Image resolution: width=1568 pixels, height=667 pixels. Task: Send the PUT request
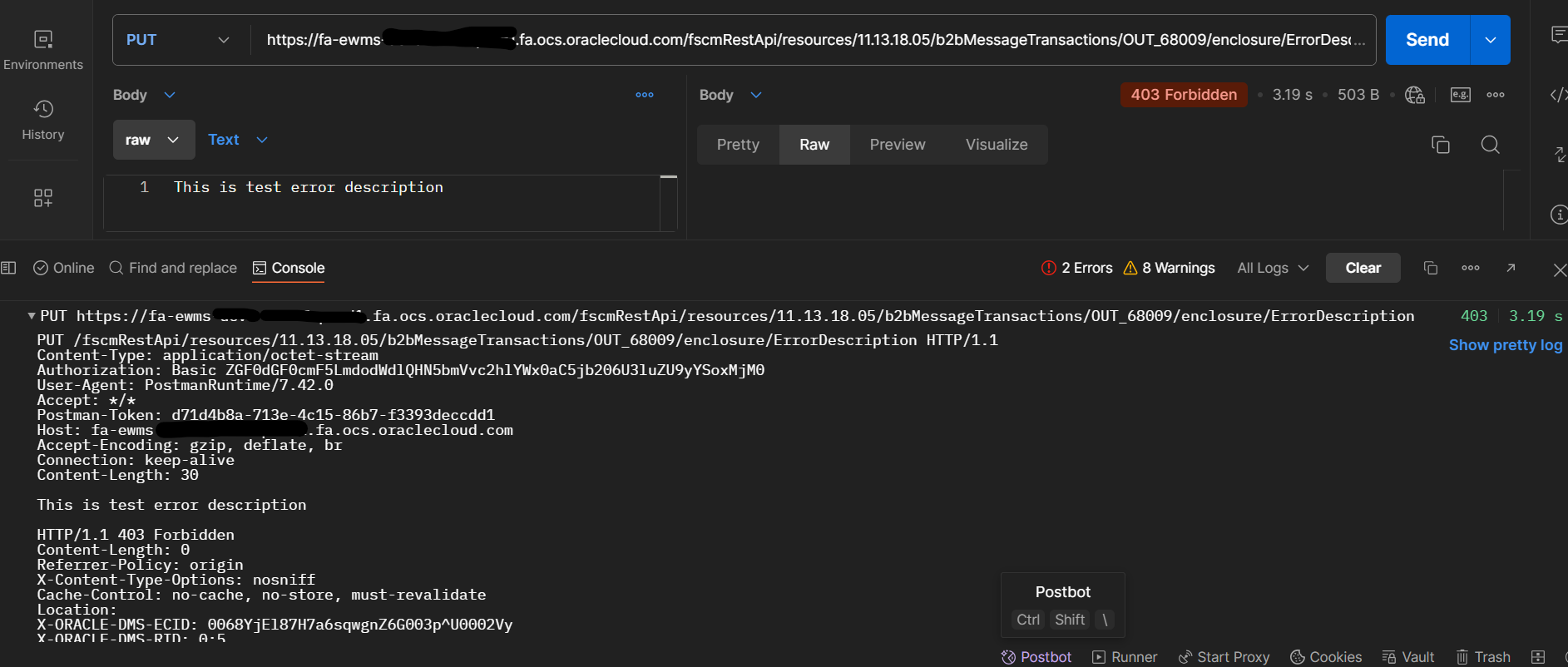[1427, 40]
